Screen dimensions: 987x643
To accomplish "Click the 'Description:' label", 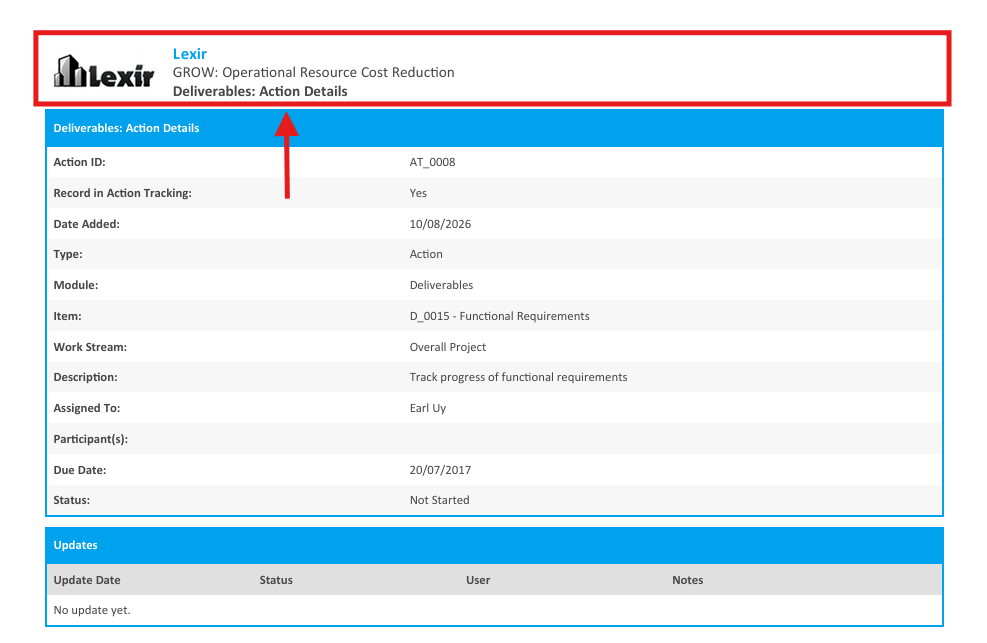I will [86, 377].
